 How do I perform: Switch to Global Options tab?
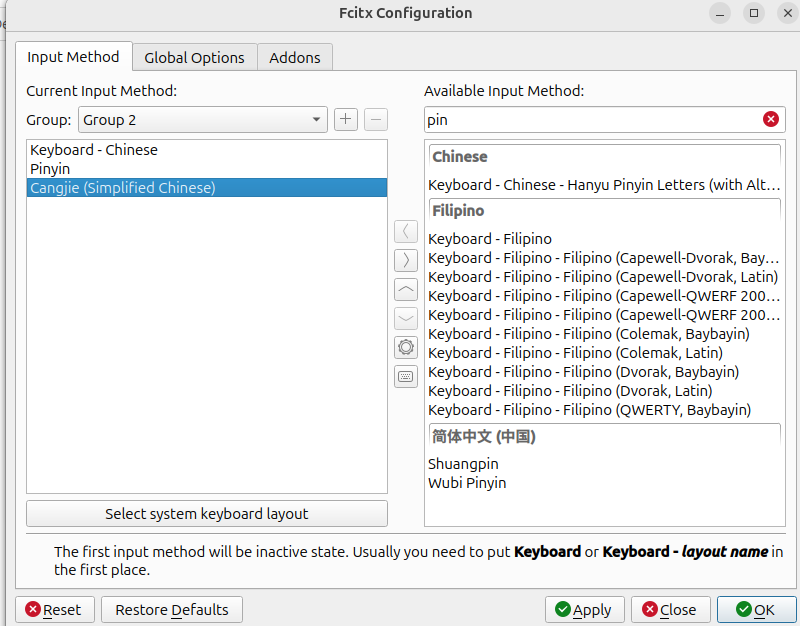(194, 58)
